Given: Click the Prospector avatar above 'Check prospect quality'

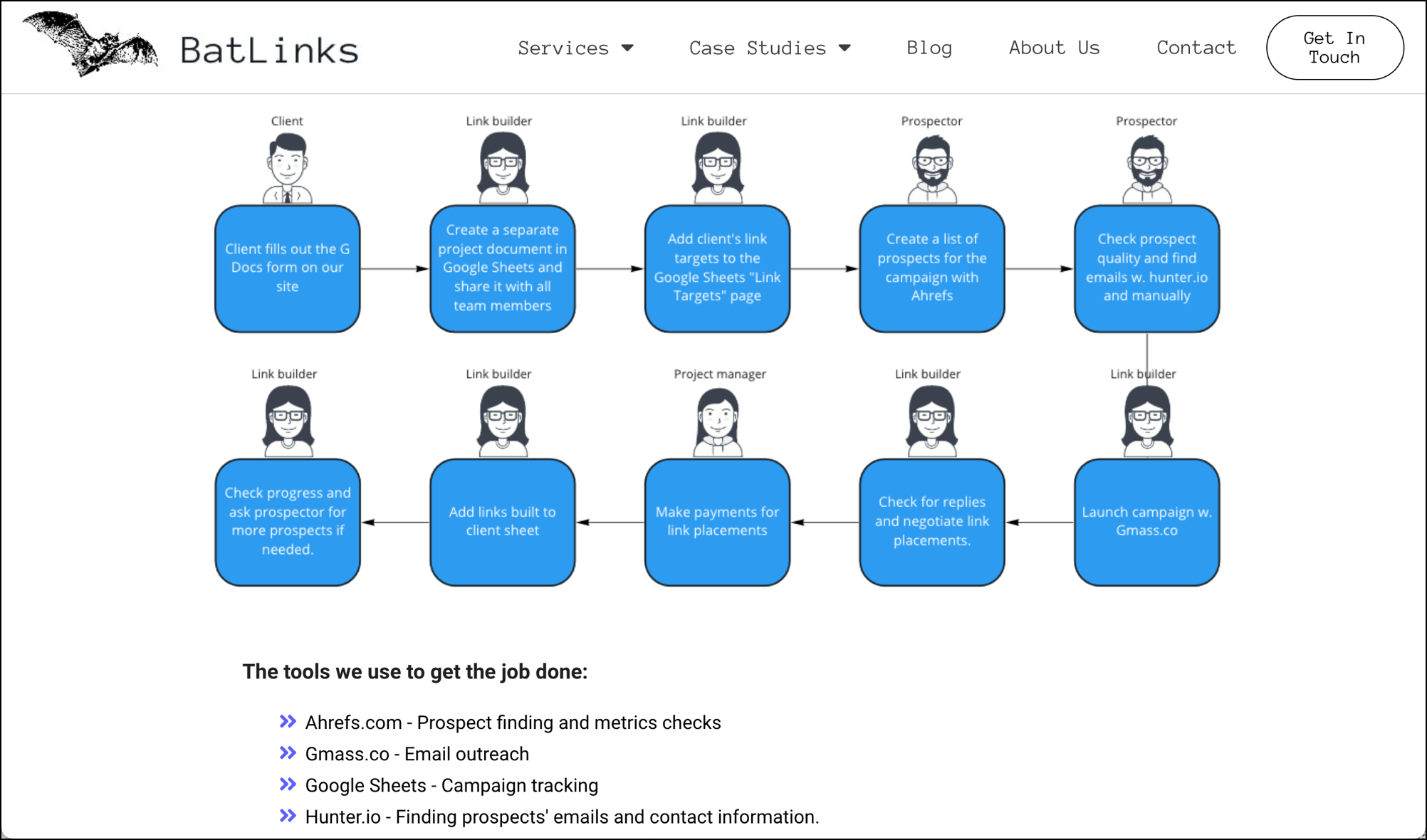Looking at the screenshot, I should [1147, 169].
